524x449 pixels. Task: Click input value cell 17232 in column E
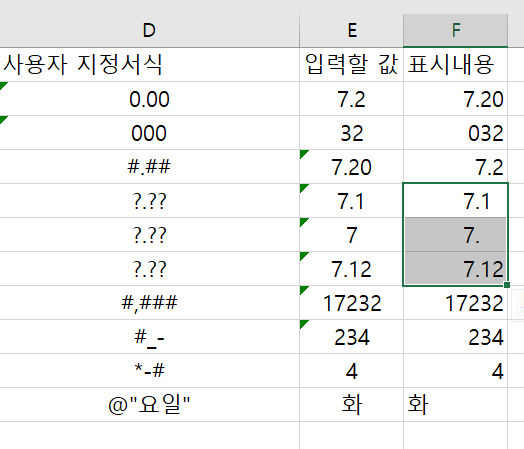click(352, 303)
